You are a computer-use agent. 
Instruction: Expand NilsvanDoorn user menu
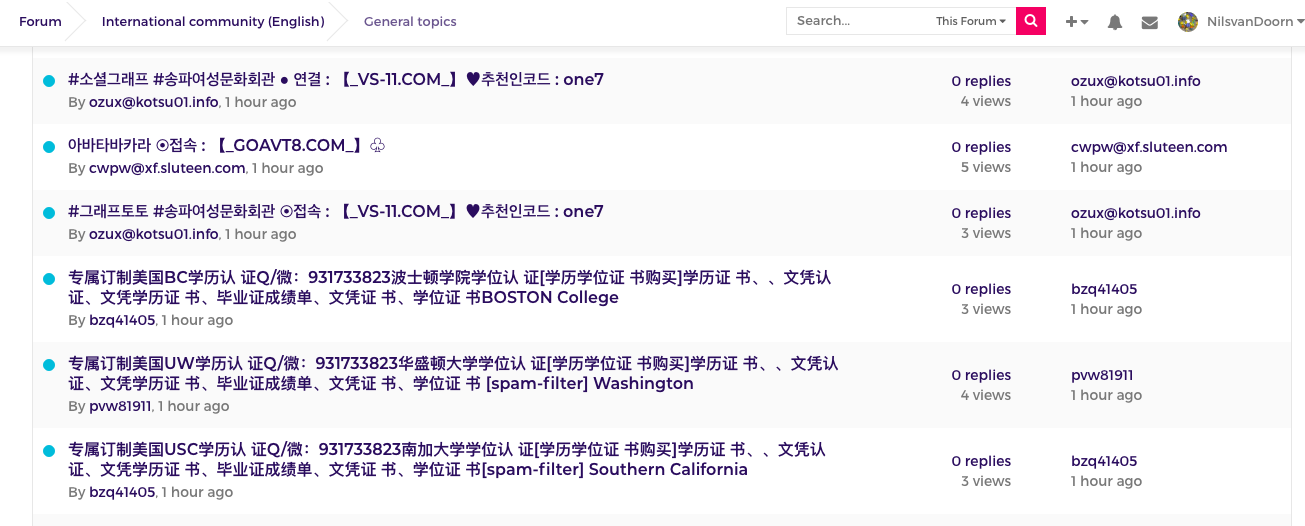[1255, 22]
